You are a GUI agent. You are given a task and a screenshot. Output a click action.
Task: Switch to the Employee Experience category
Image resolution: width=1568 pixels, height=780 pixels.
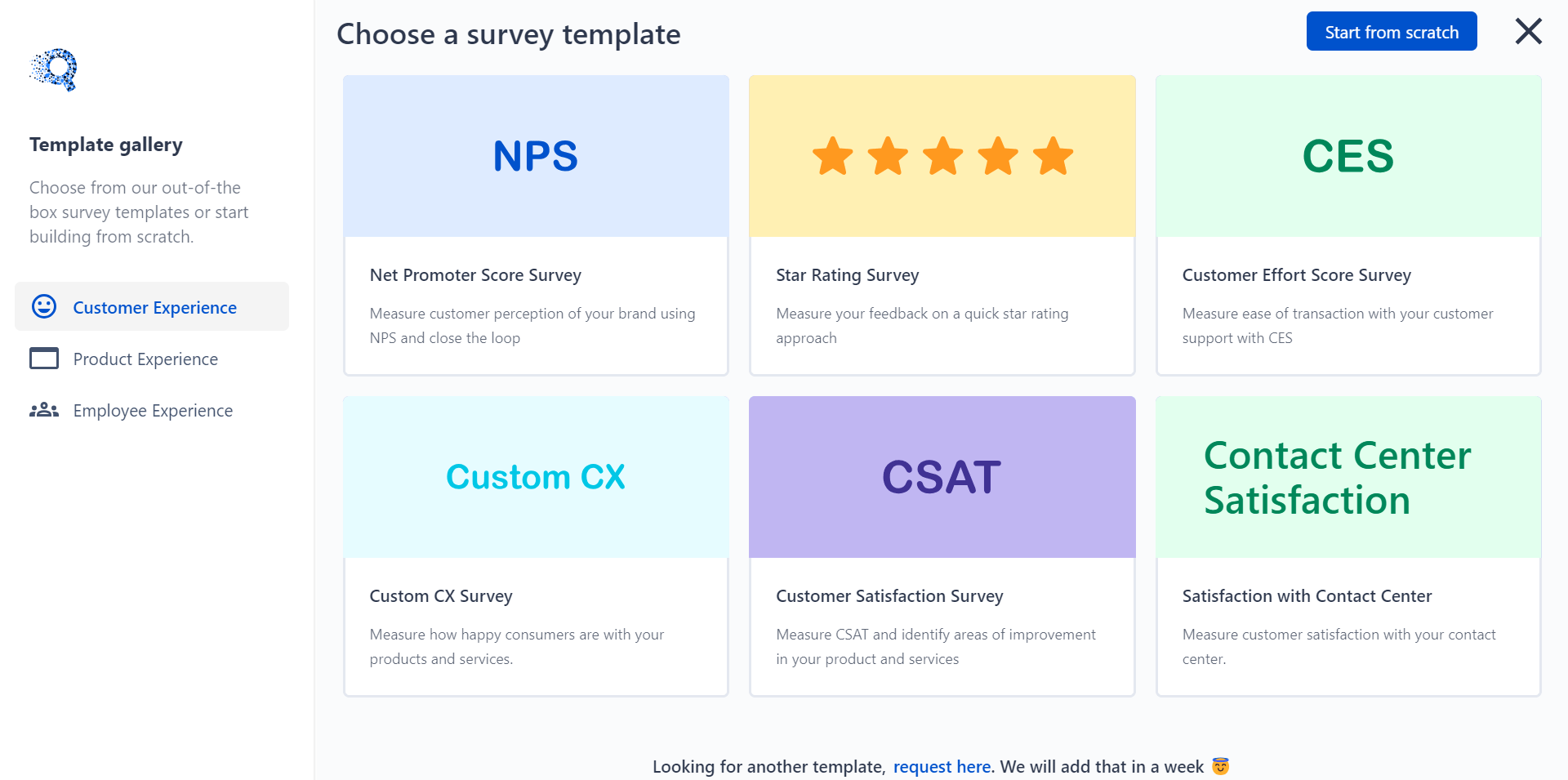coord(152,410)
